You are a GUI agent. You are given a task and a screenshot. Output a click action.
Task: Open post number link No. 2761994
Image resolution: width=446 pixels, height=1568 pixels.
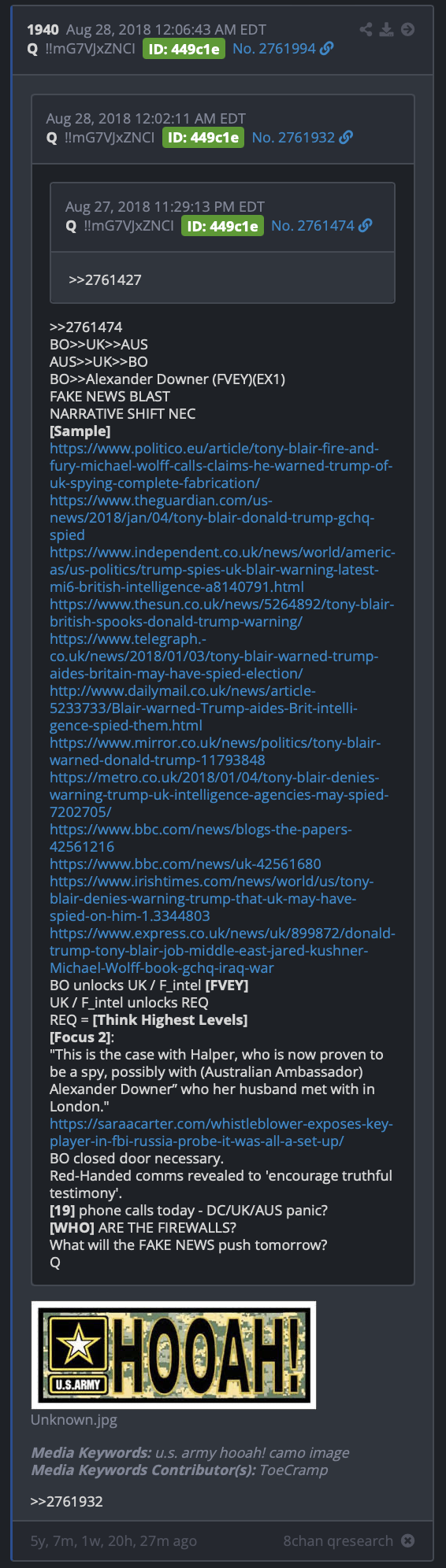tap(273, 48)
